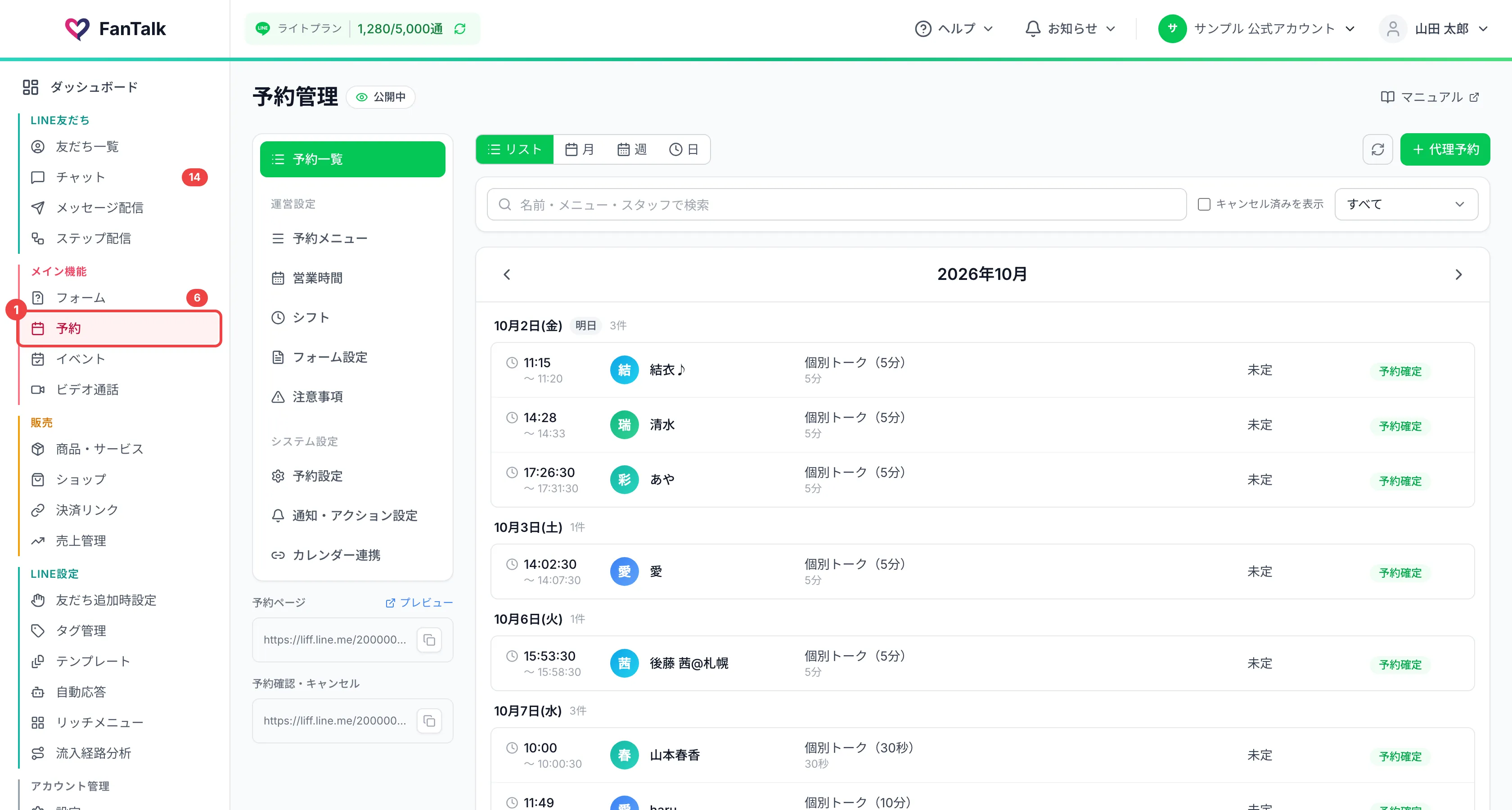Viewport: 1512px width, 810px height.
Task: Open the 結衣♪ 11:15 reservation row
Action: 982,370
